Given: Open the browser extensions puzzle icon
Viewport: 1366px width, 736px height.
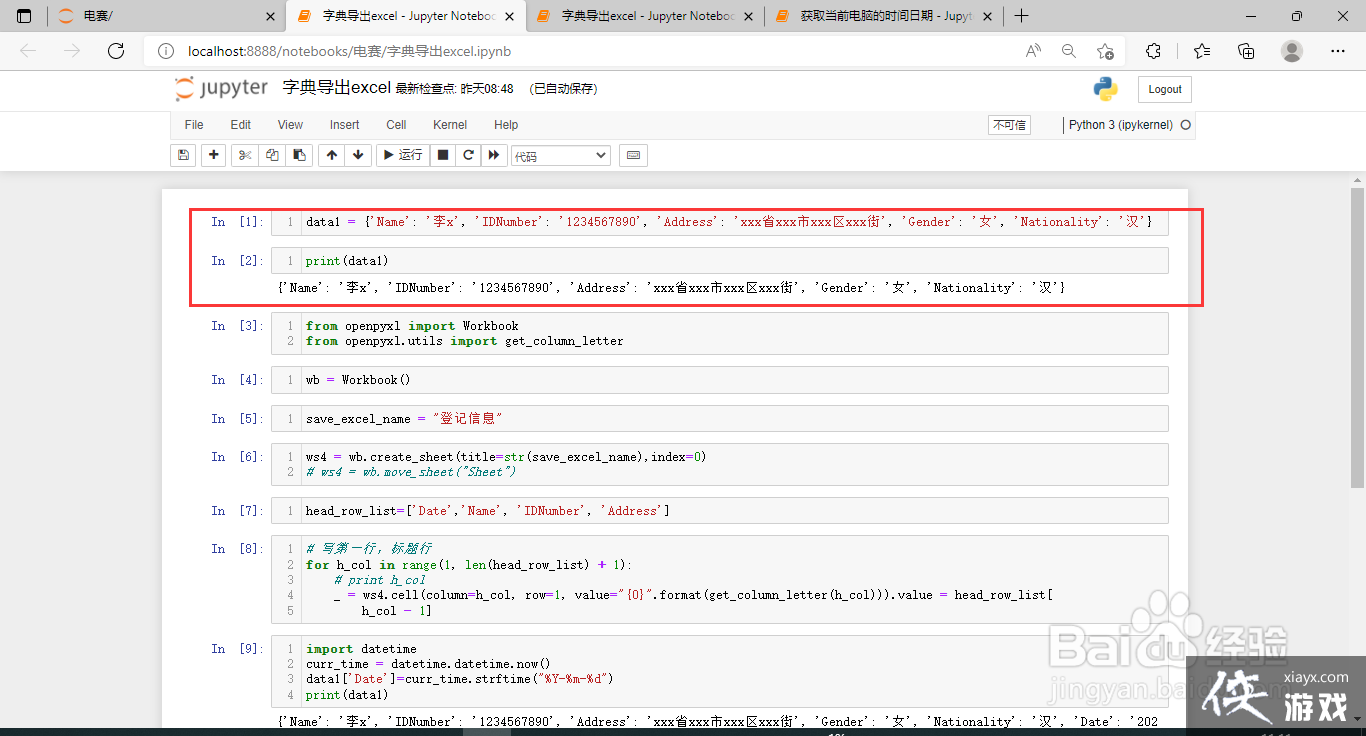Looking at the screenshot, I should (1153, 51).
